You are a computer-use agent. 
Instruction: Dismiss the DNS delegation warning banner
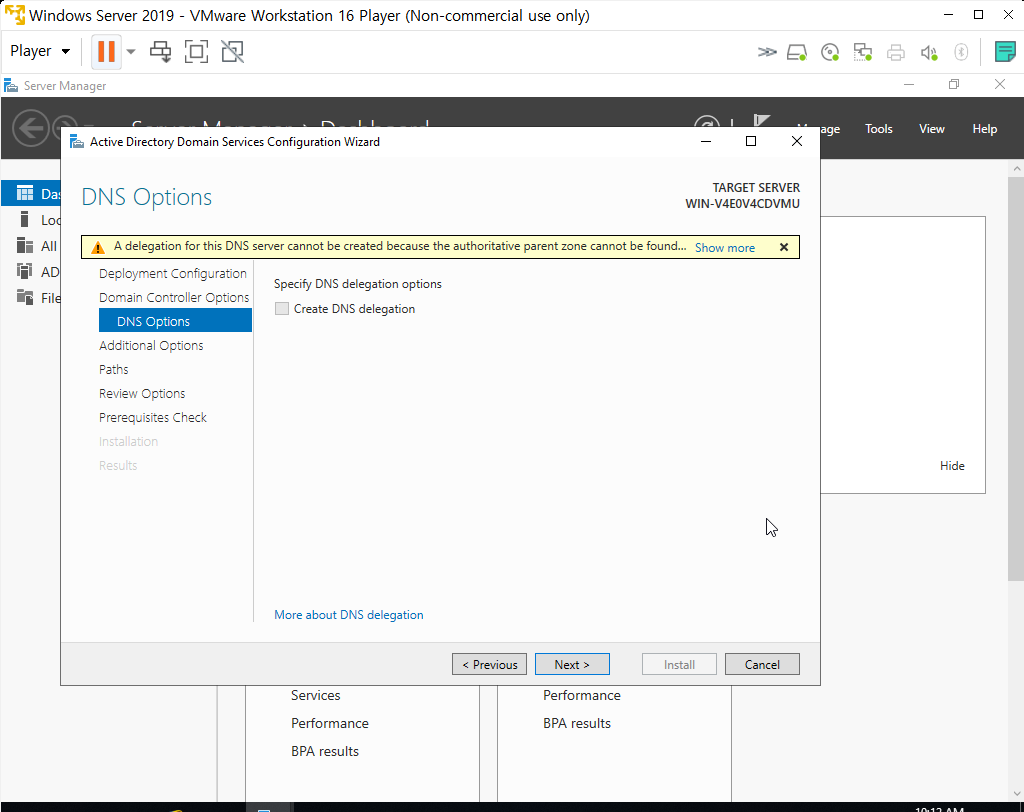click(x=784, y=247)
